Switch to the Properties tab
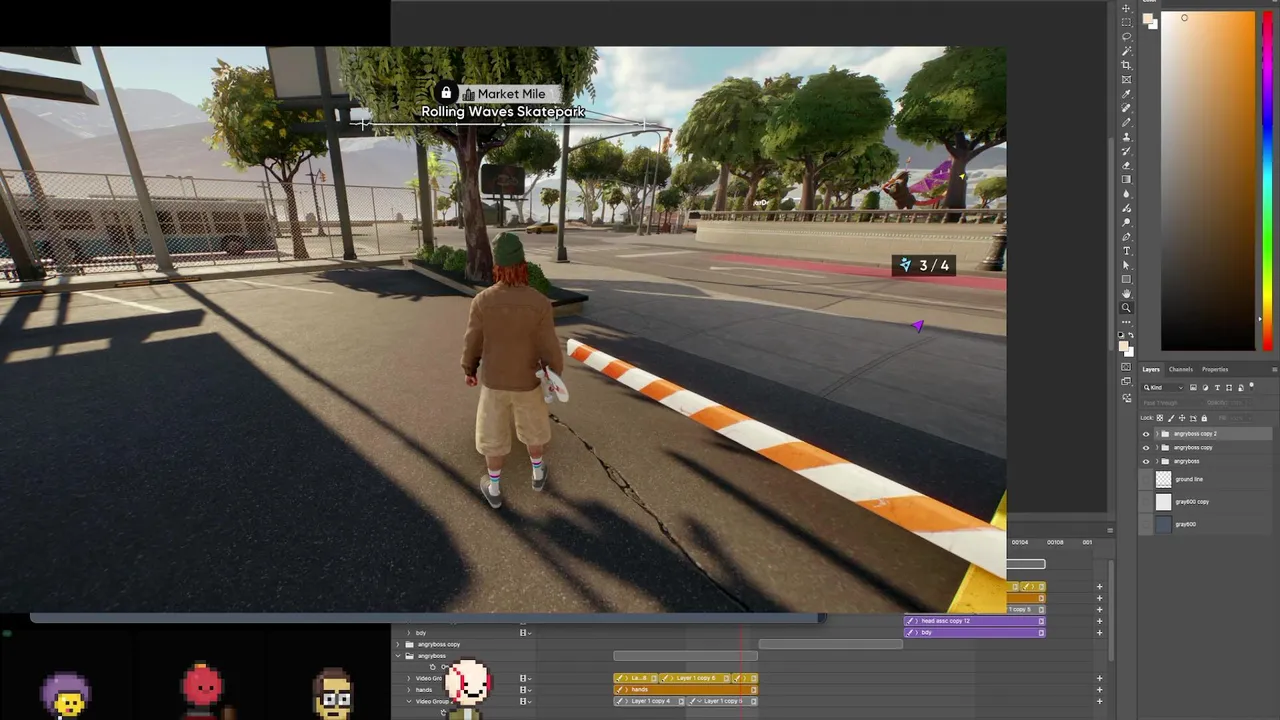Viewport: 1280px width, 720px height. (1215, 370)
